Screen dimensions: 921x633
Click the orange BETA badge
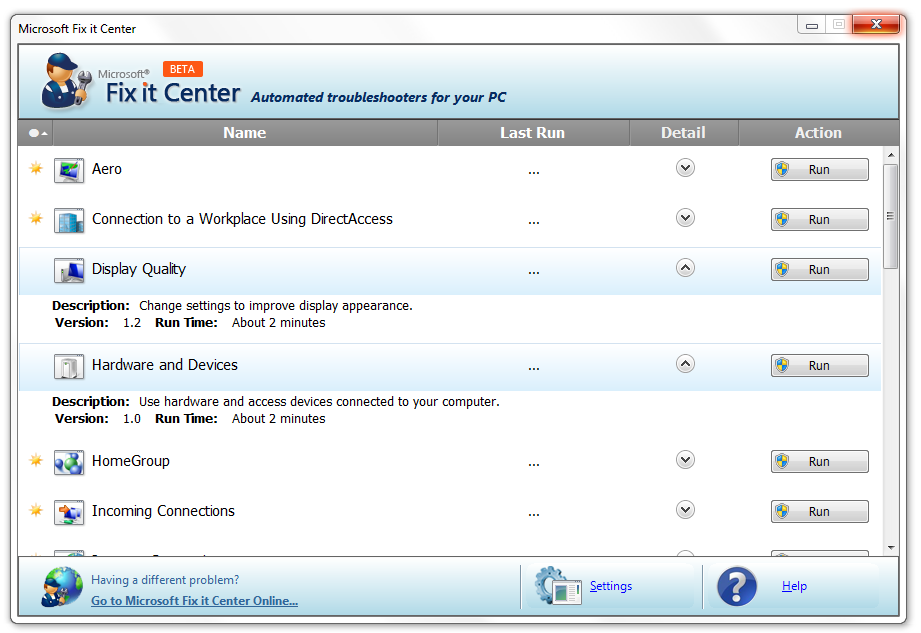pos(183,69)
